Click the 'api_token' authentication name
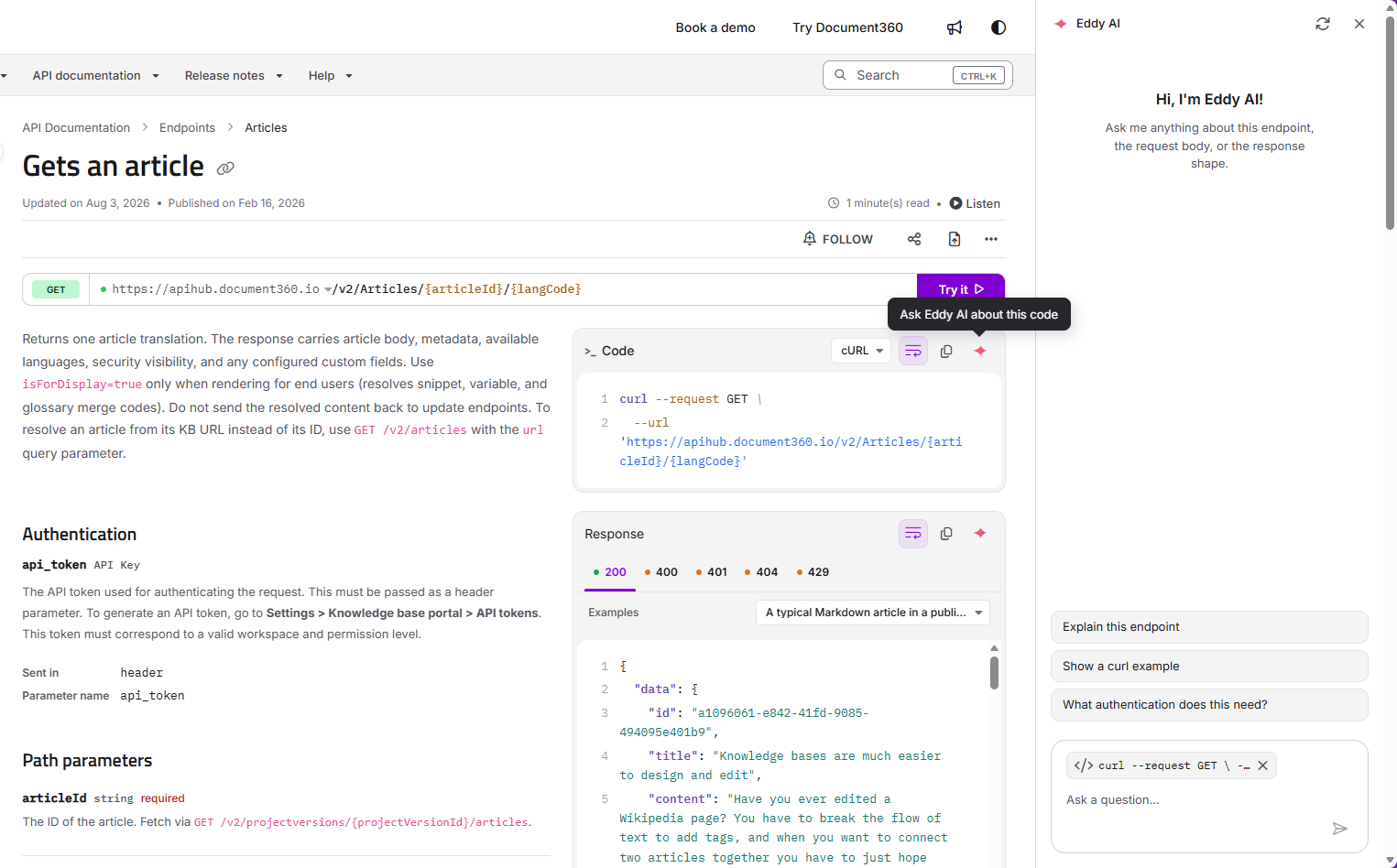The height and width of the screenshot is (868, 1397). (54, 565)
